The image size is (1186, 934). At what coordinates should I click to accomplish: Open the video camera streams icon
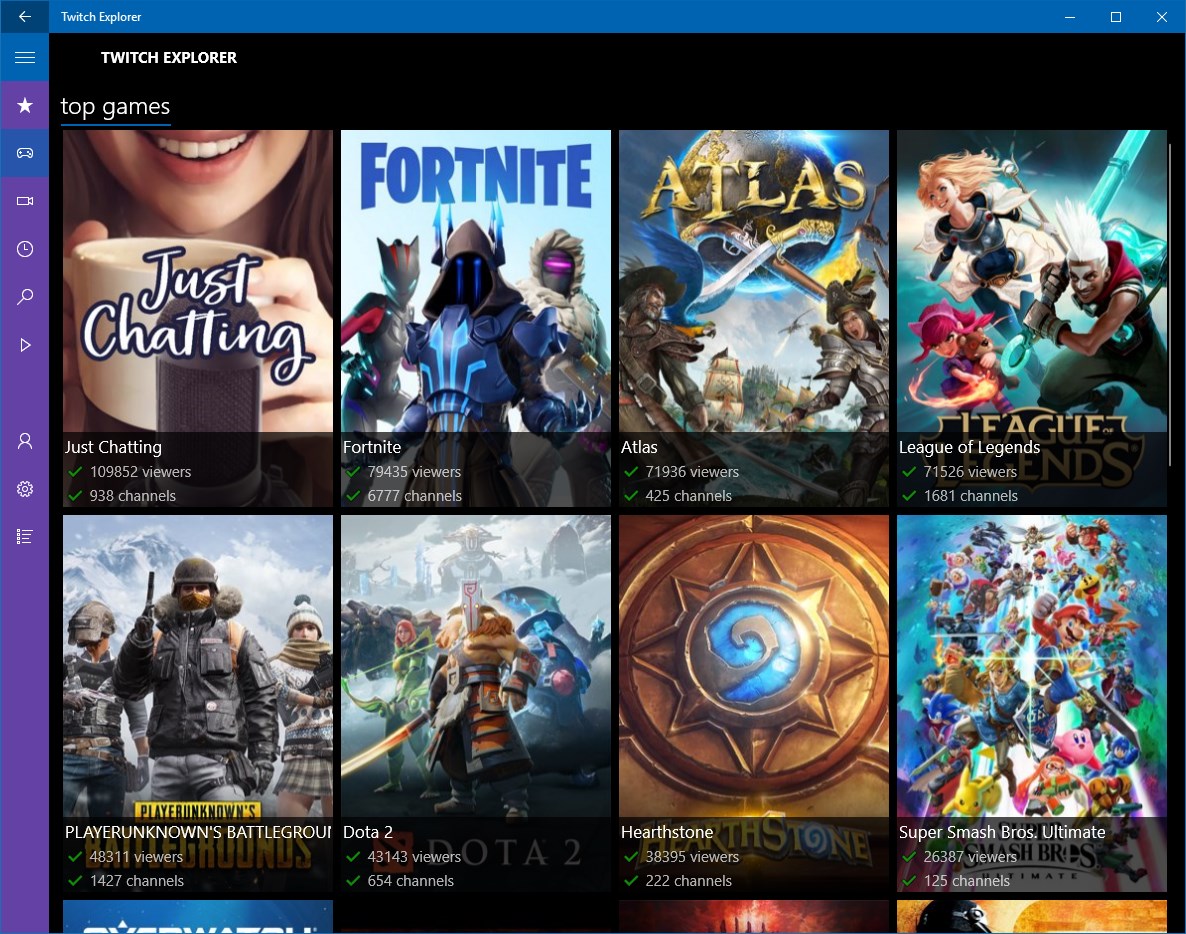(24, 201)
